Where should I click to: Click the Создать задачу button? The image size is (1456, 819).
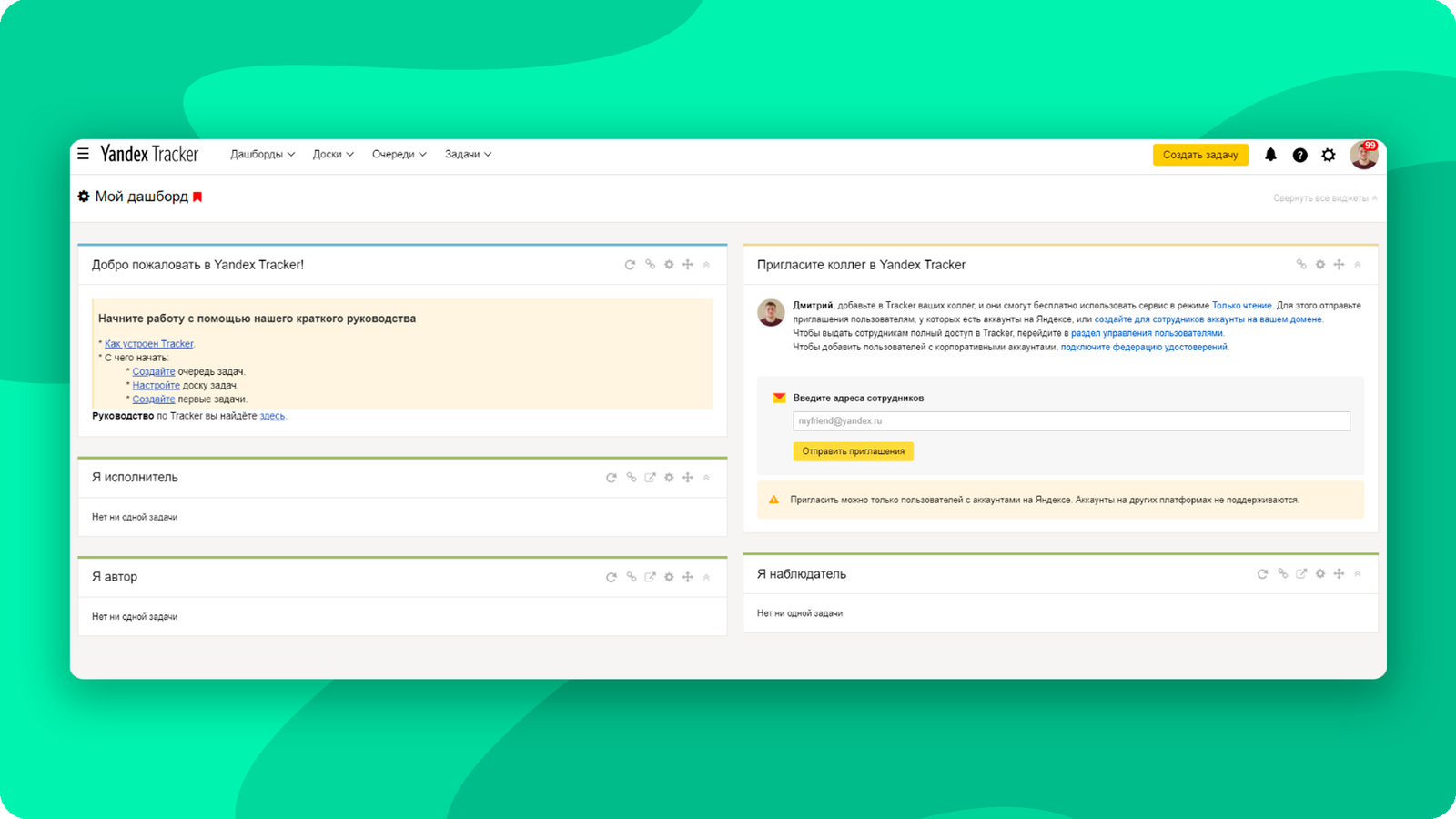point(1200,155)
